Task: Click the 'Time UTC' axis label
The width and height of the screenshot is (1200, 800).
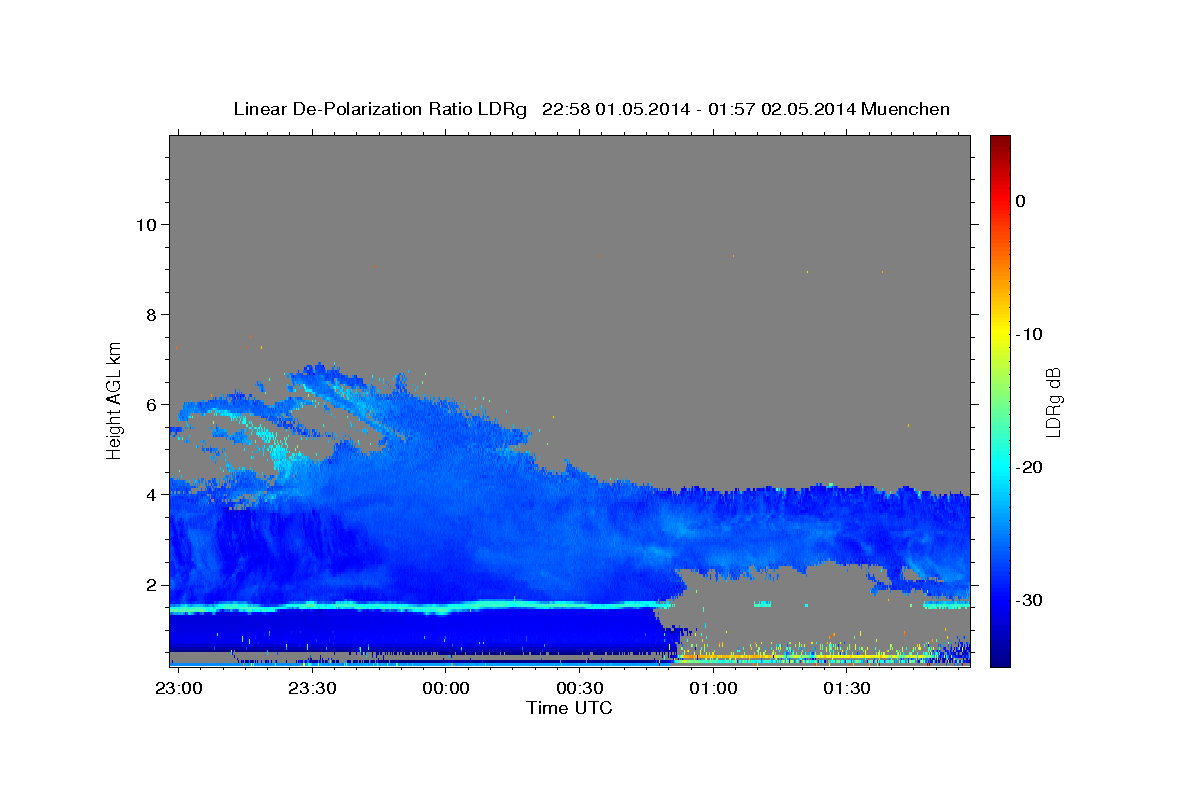Action: click(569, 708)
